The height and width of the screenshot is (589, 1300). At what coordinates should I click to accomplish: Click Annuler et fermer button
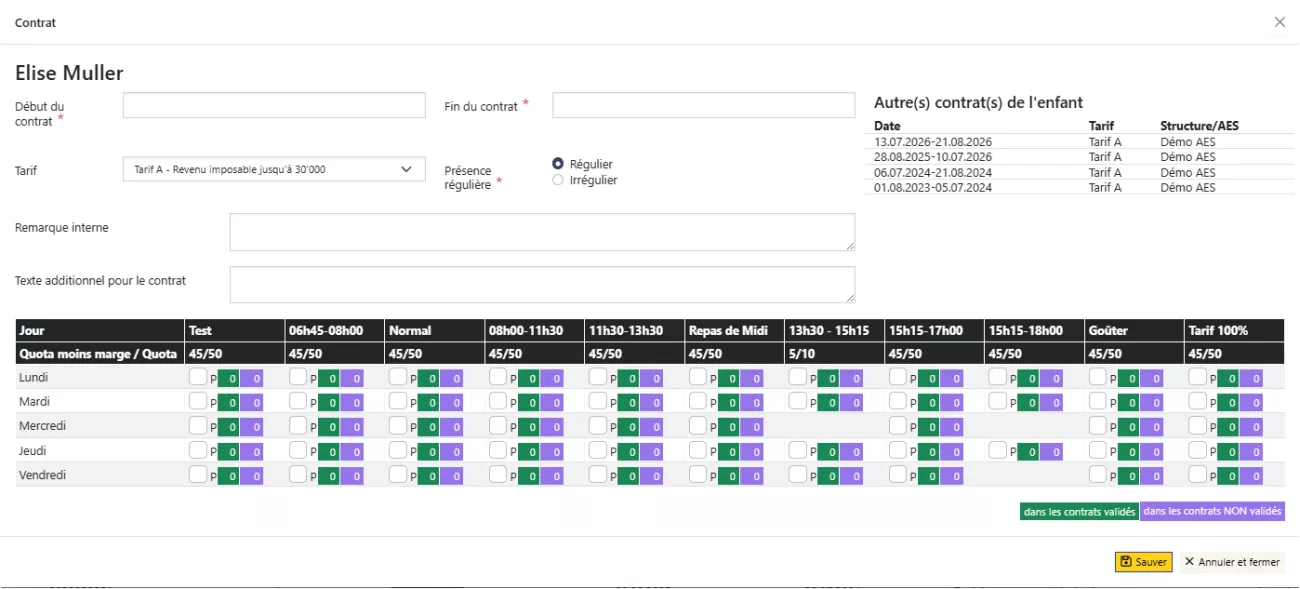point(1232,562)
